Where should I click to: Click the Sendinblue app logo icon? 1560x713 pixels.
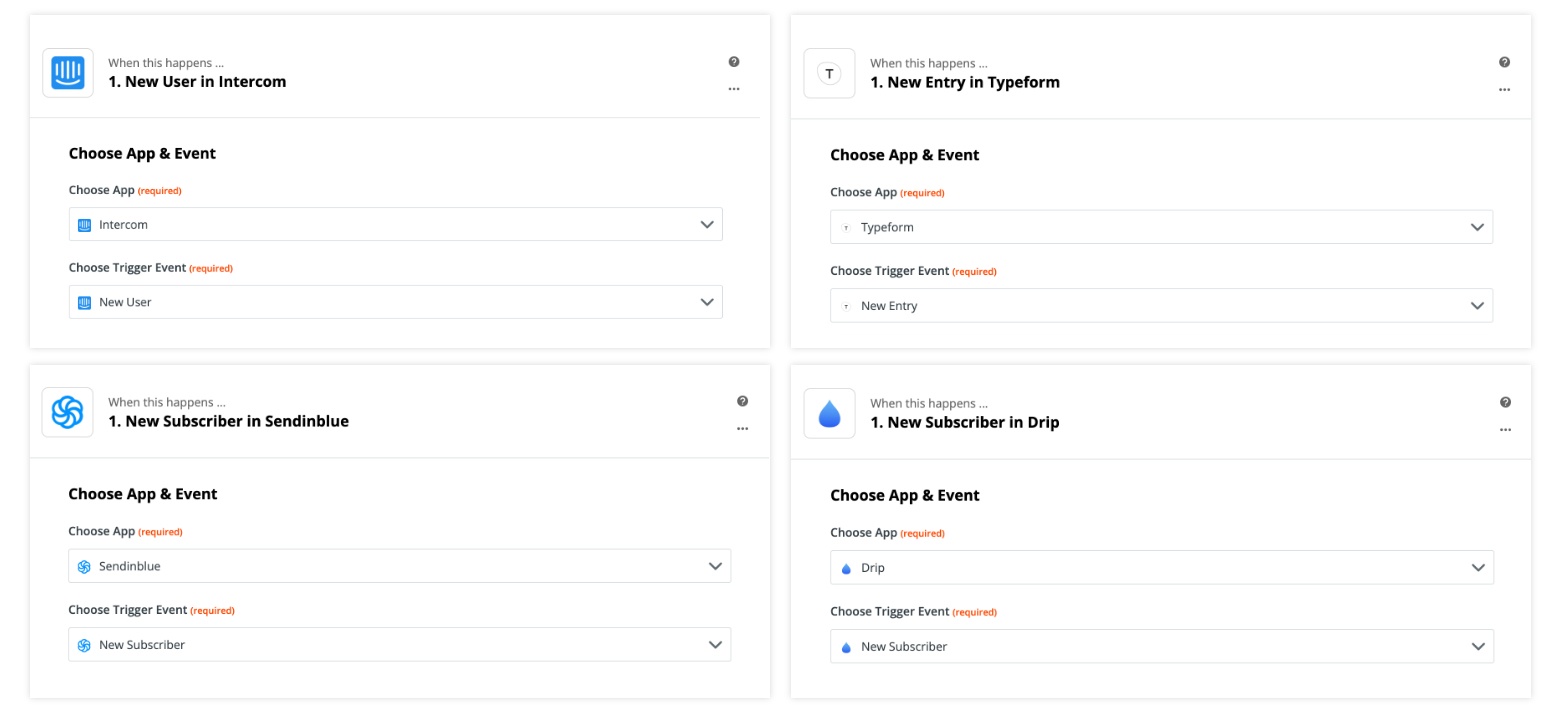pos(68,412)
